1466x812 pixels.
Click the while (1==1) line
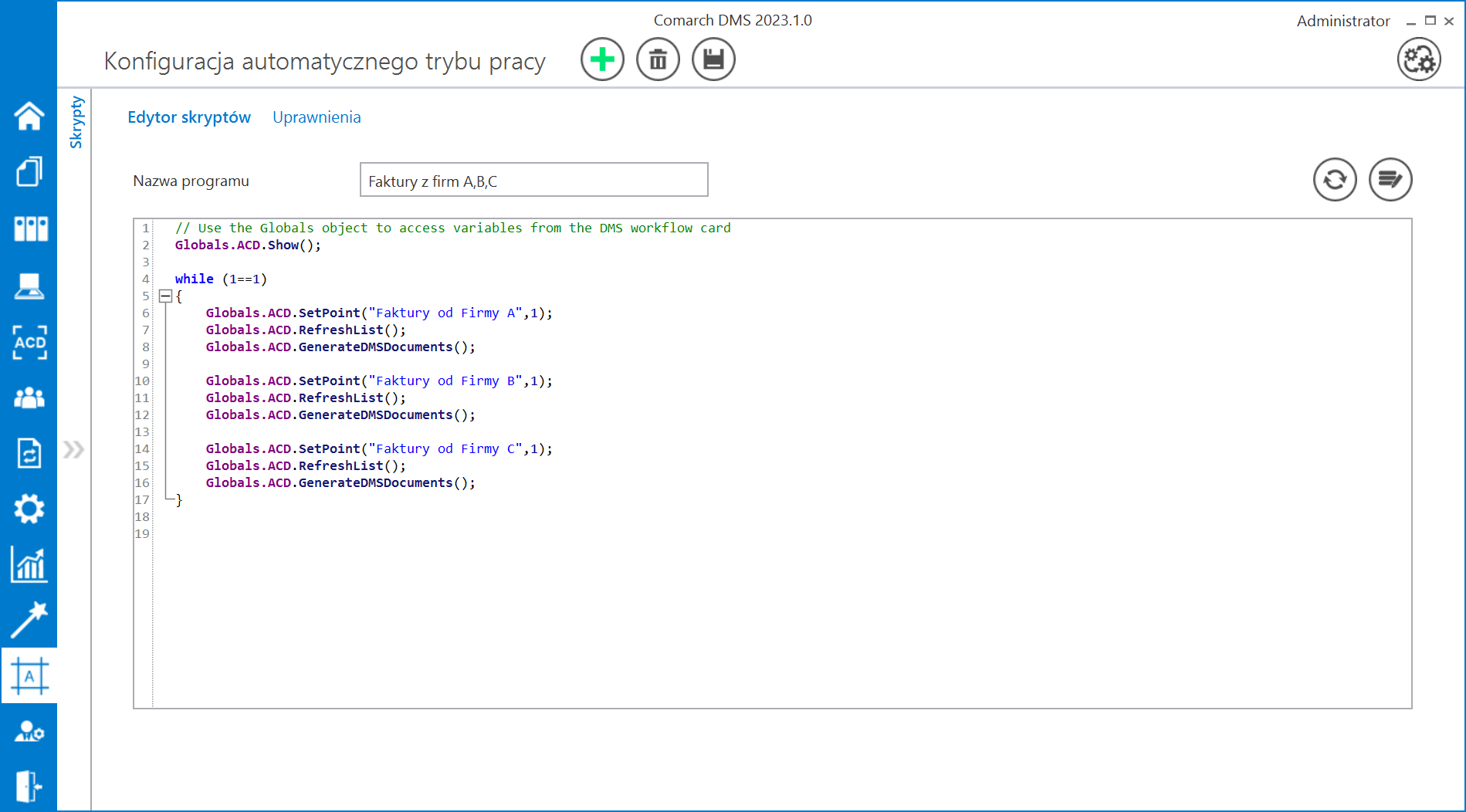click(x=221, y=279)
